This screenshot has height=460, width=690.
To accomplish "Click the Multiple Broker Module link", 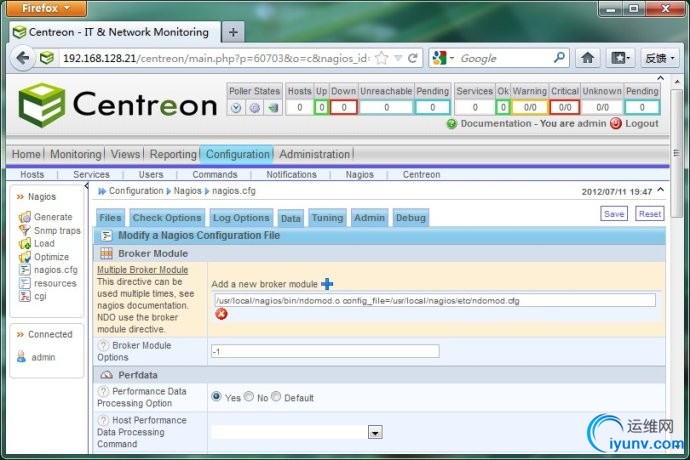I will [143, 270].
